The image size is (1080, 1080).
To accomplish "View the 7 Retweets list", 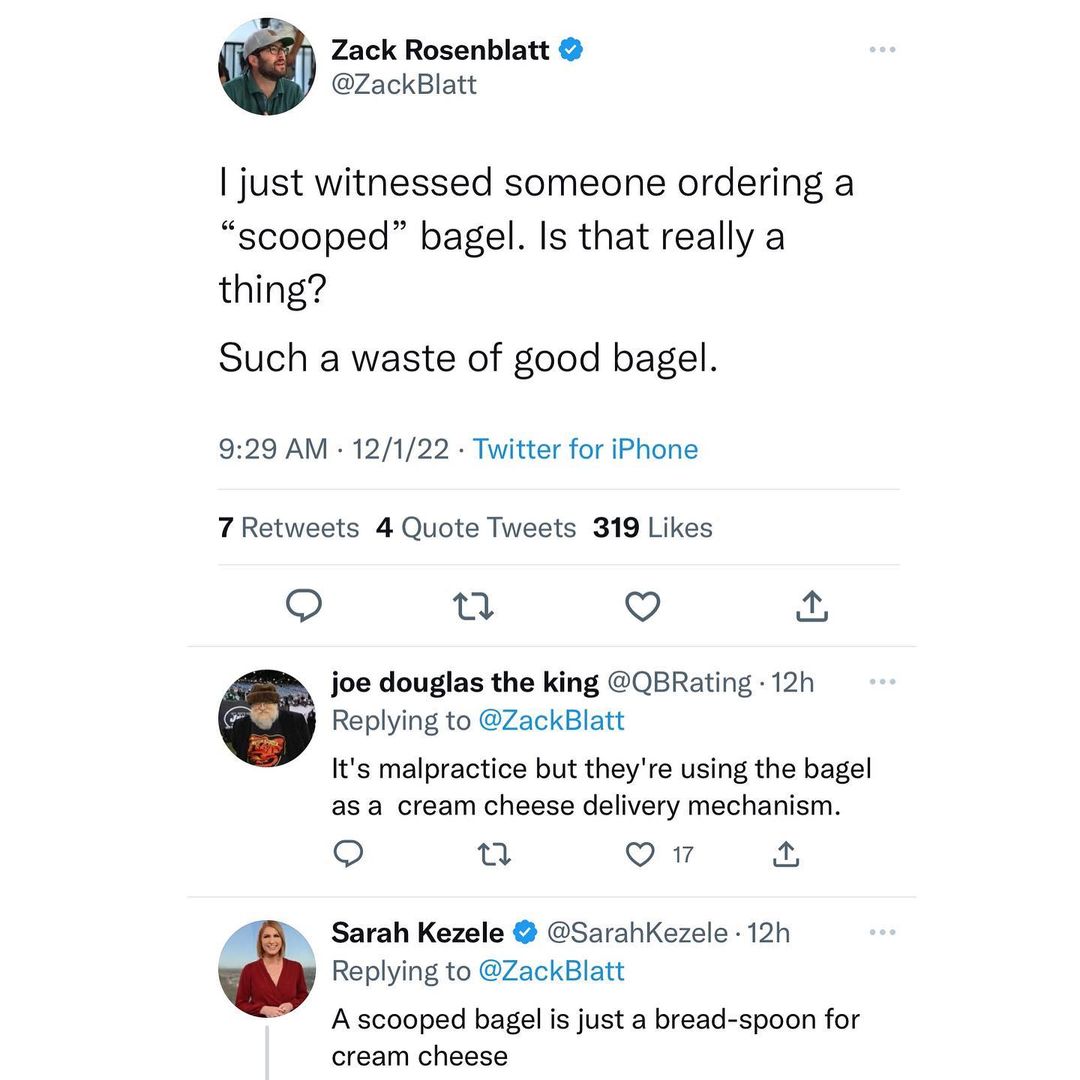I will [x=288, y=527].
